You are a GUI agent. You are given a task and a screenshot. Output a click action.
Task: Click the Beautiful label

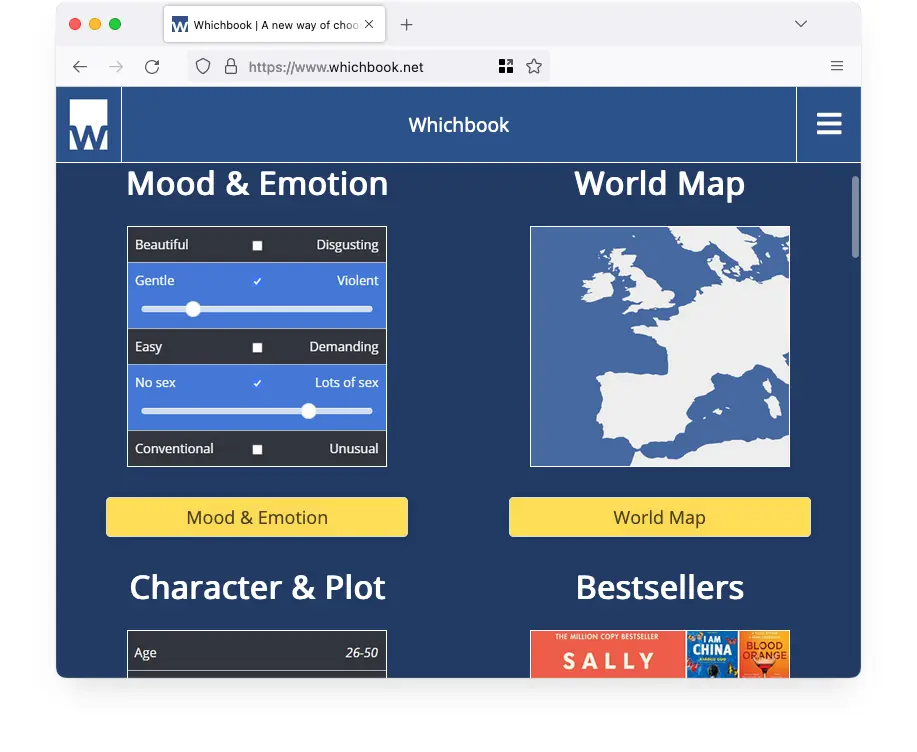click(161, 244)
